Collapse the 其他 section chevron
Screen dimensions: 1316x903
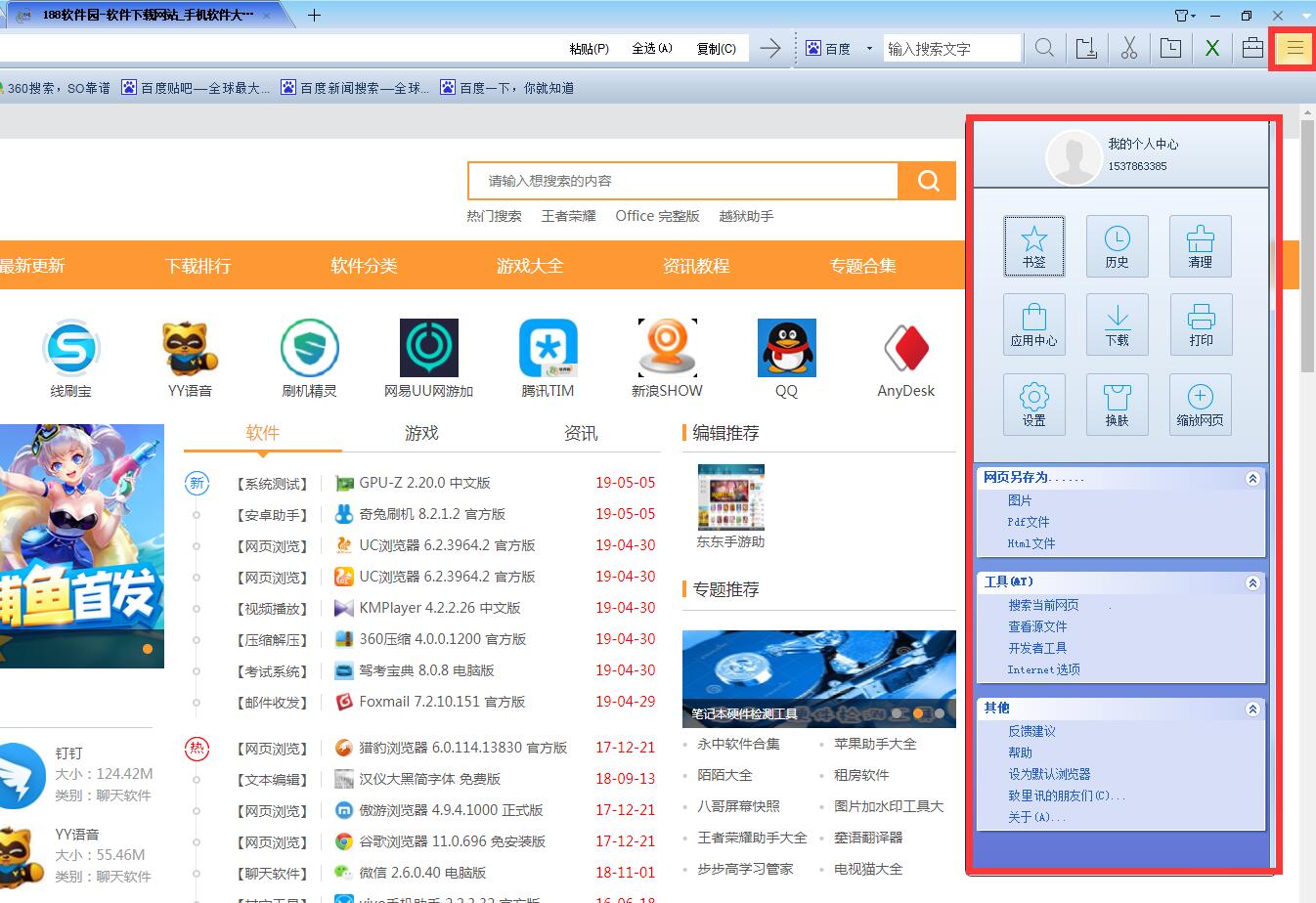tap(1252, 709)
